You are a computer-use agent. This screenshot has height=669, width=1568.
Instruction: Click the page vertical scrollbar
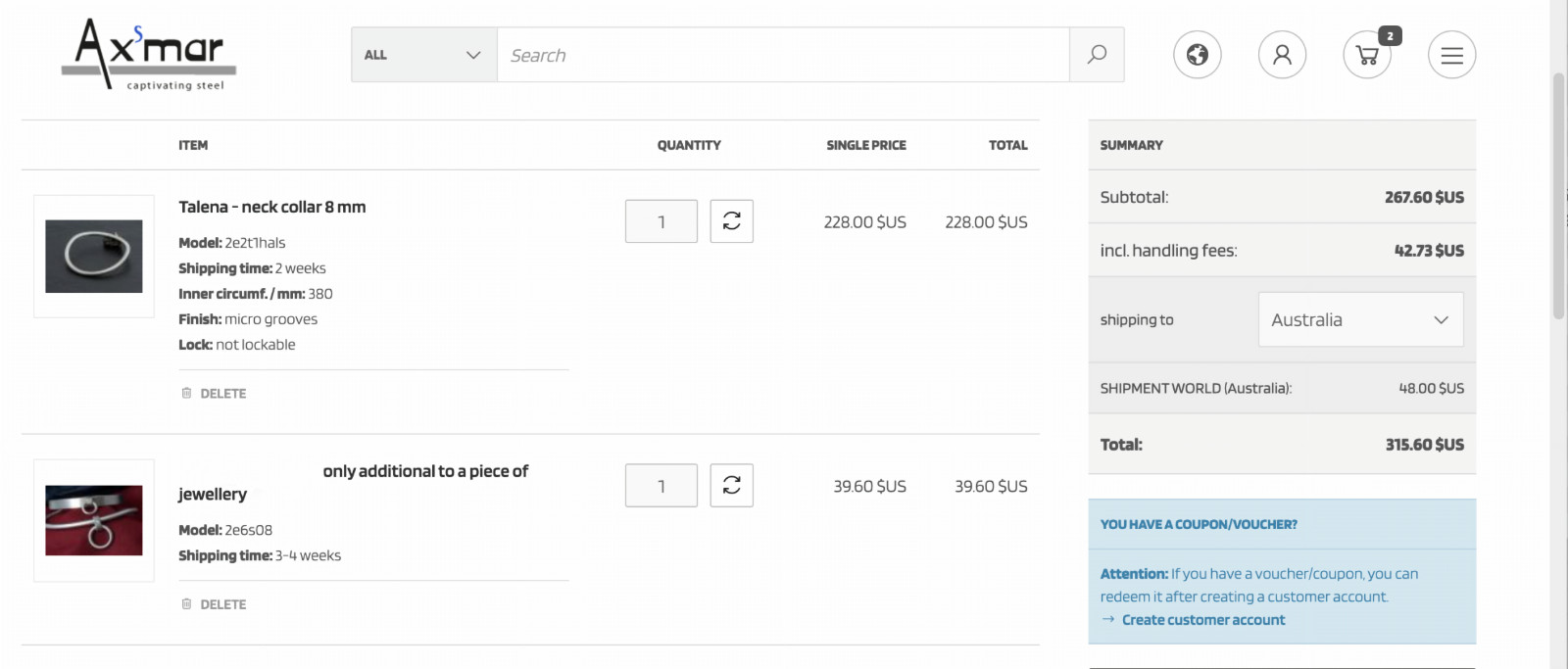point(1558,196)
